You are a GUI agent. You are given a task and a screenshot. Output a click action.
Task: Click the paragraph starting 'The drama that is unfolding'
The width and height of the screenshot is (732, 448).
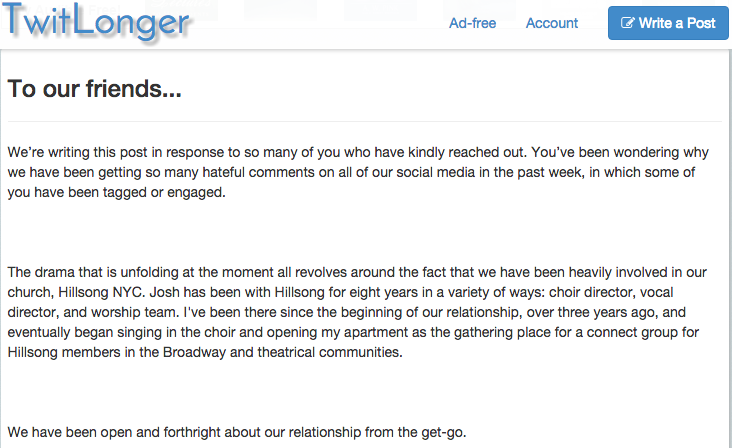point(357,312)
